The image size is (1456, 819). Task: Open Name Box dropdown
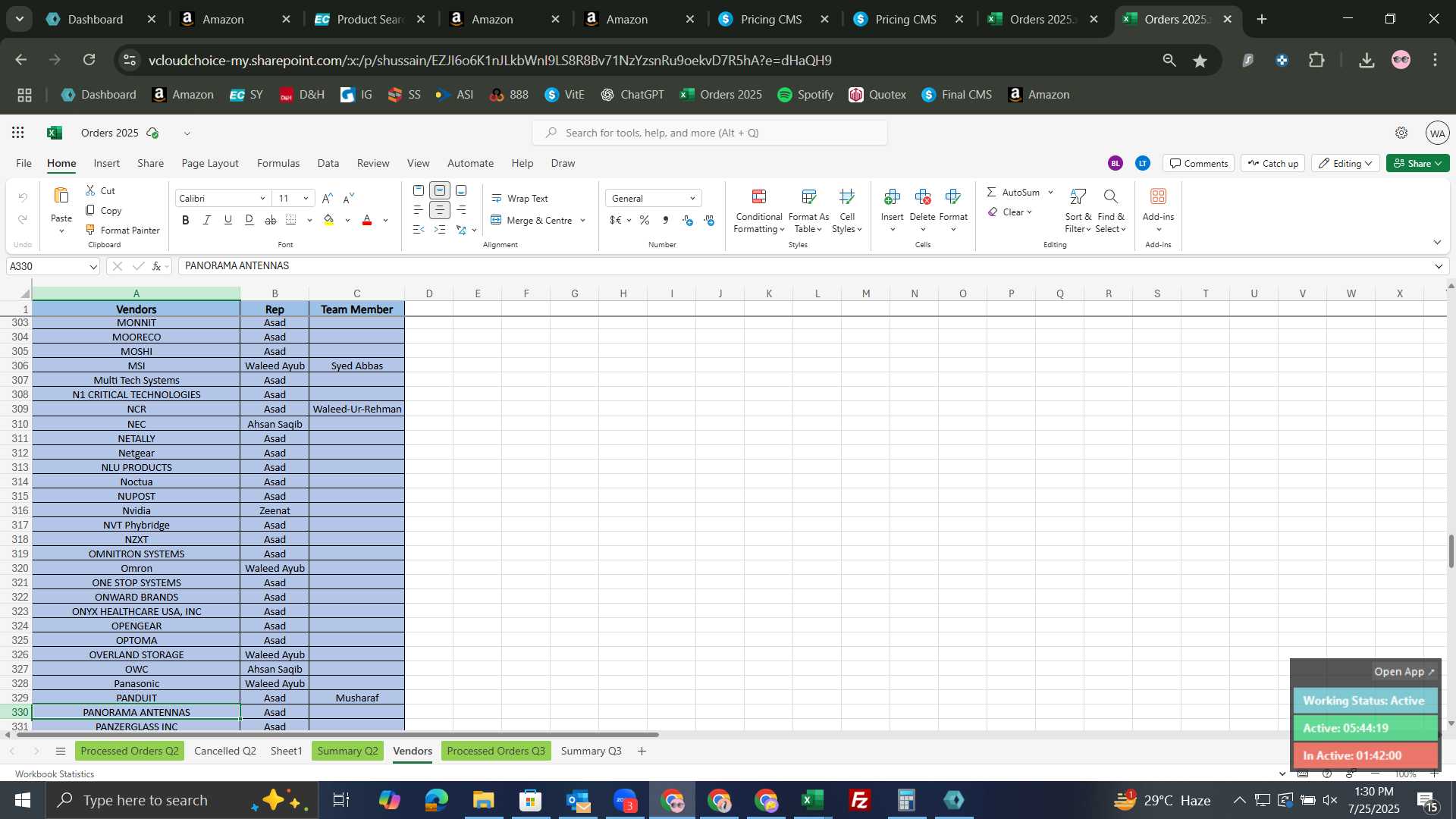tap(93, 266)
